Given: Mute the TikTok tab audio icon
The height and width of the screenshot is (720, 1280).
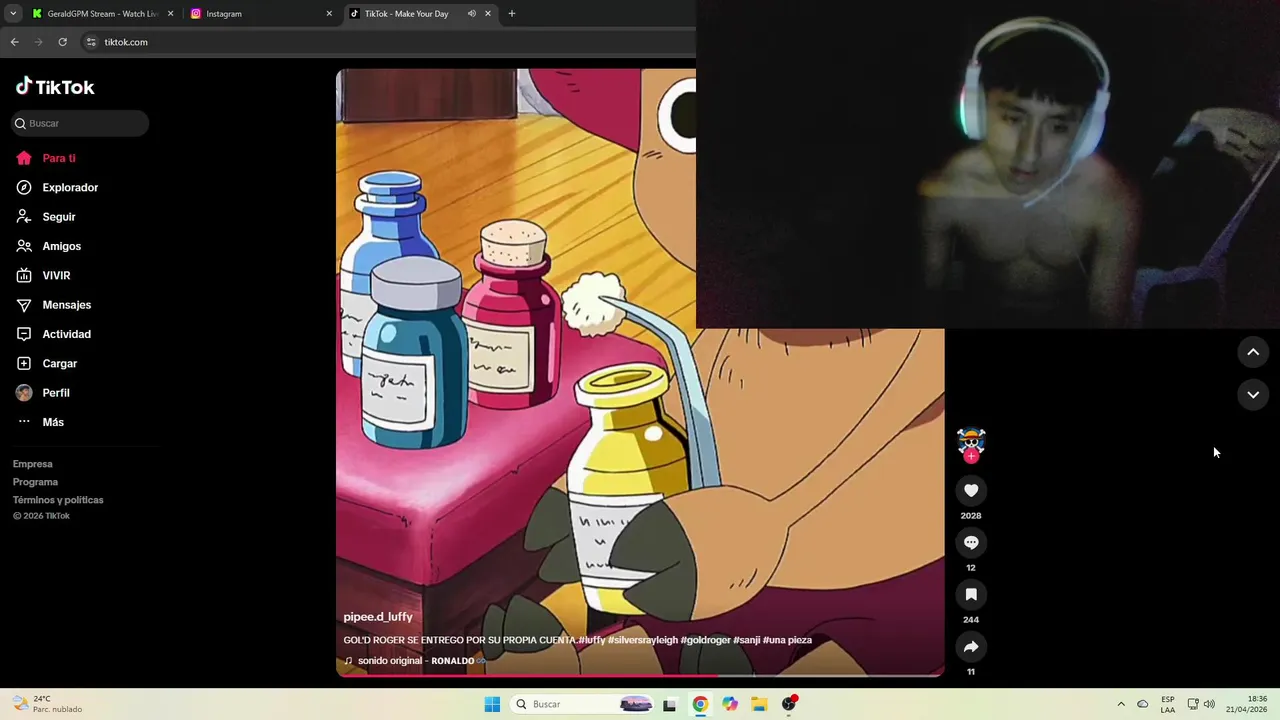Looking at the screenshot, I should click(x=471, y=14).
